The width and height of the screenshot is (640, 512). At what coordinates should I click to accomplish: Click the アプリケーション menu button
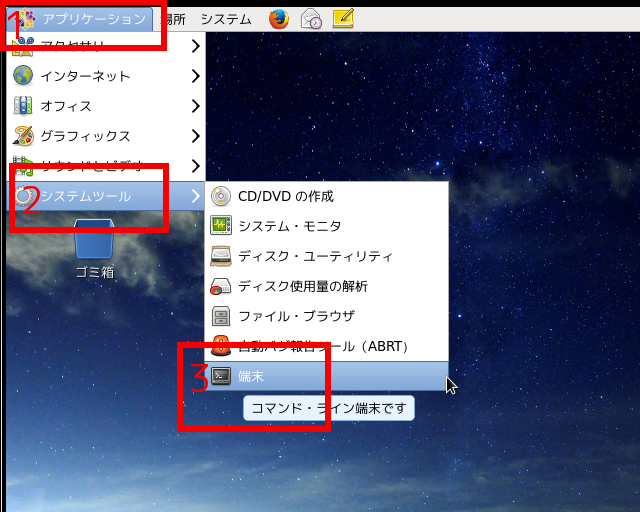(88, 18)
